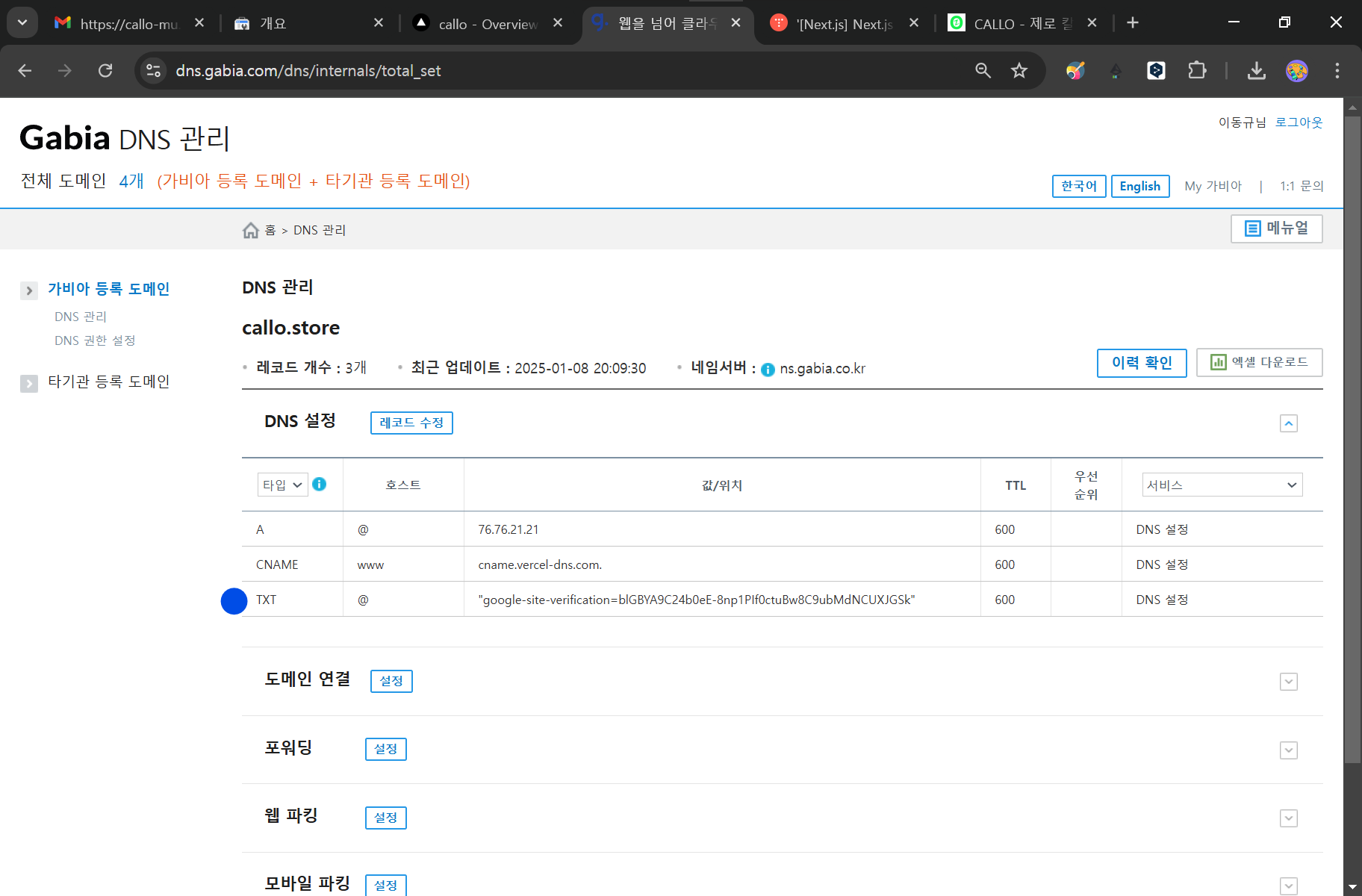Open the 메뉴얼 button

pyautogui.click(x=1276, y=228)
